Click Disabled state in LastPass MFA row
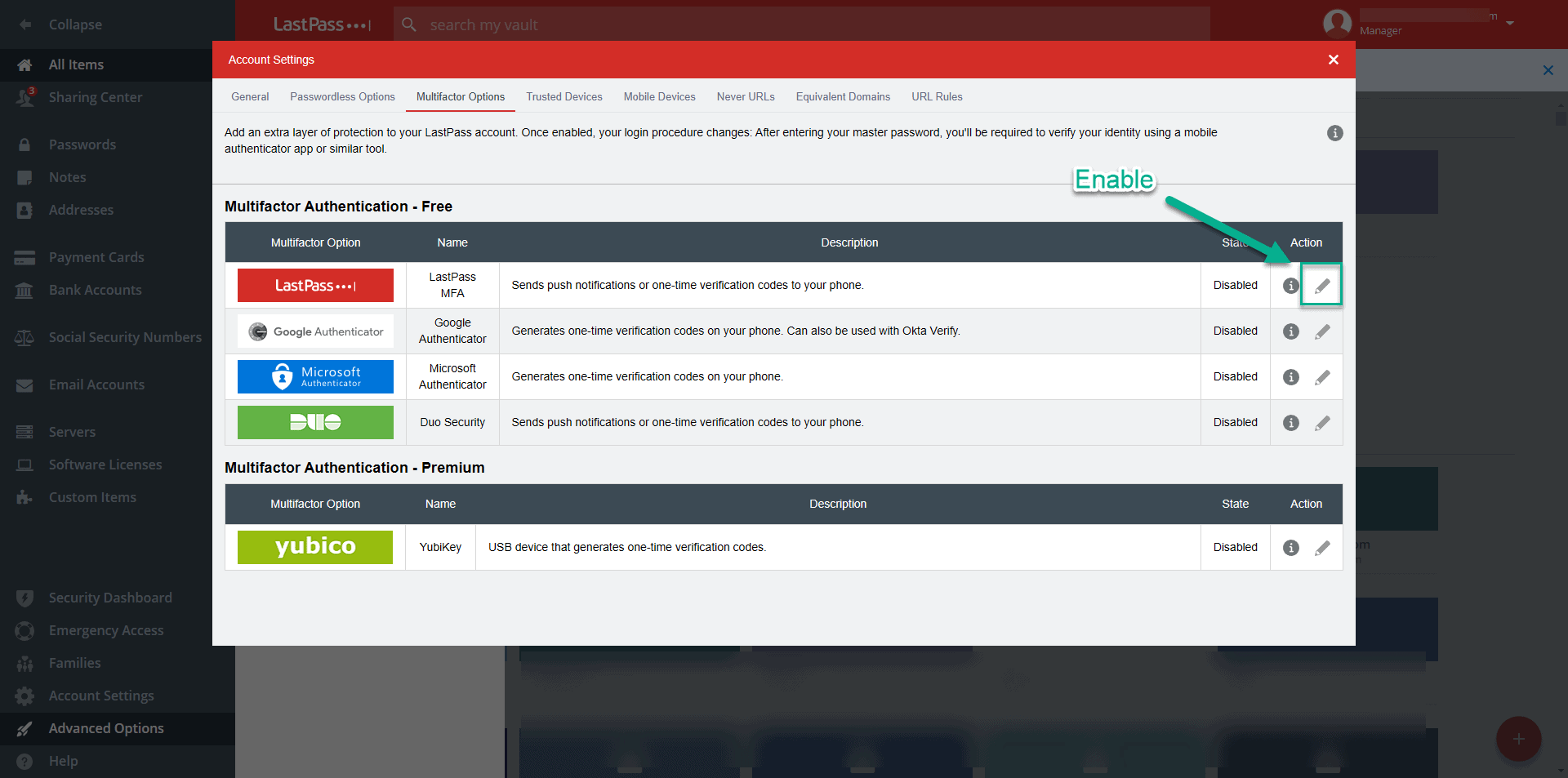Viewport: 1568px width, 778px height. click(1235, 285)
